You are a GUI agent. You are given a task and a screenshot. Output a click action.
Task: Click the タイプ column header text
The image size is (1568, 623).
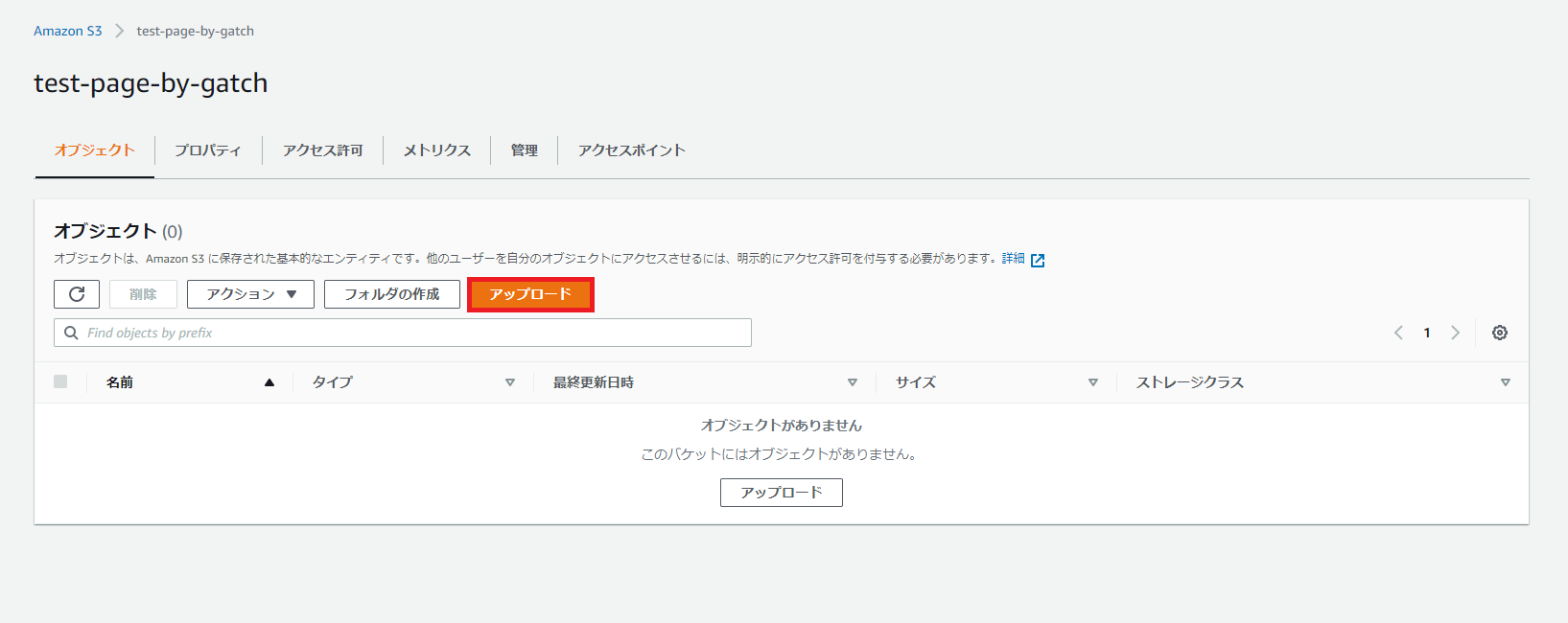pos(333,382)
